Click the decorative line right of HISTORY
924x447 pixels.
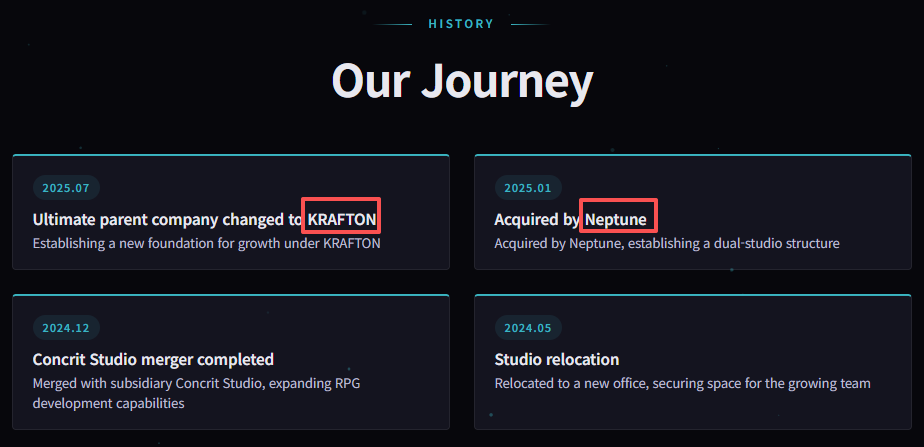click(530, 25)
